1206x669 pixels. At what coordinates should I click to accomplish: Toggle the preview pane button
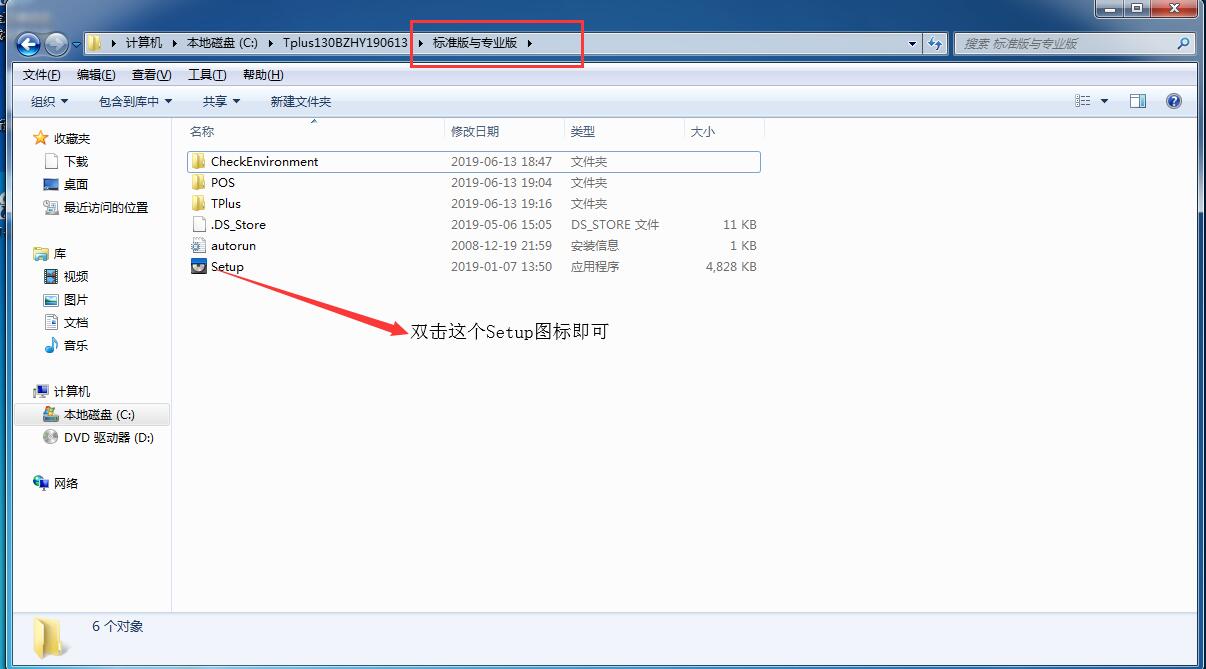coord(1139,100)
